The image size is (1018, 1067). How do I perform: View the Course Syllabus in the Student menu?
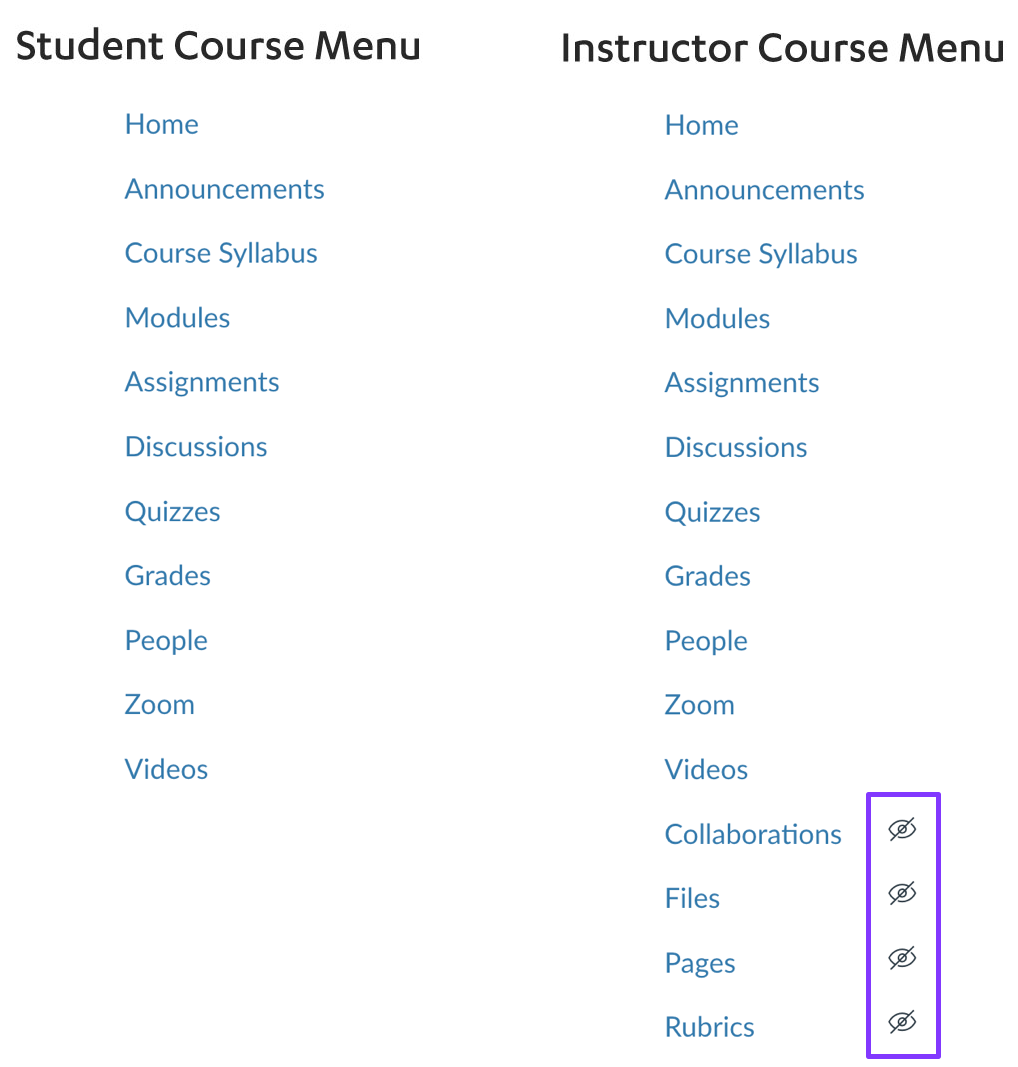click(220, 253)
